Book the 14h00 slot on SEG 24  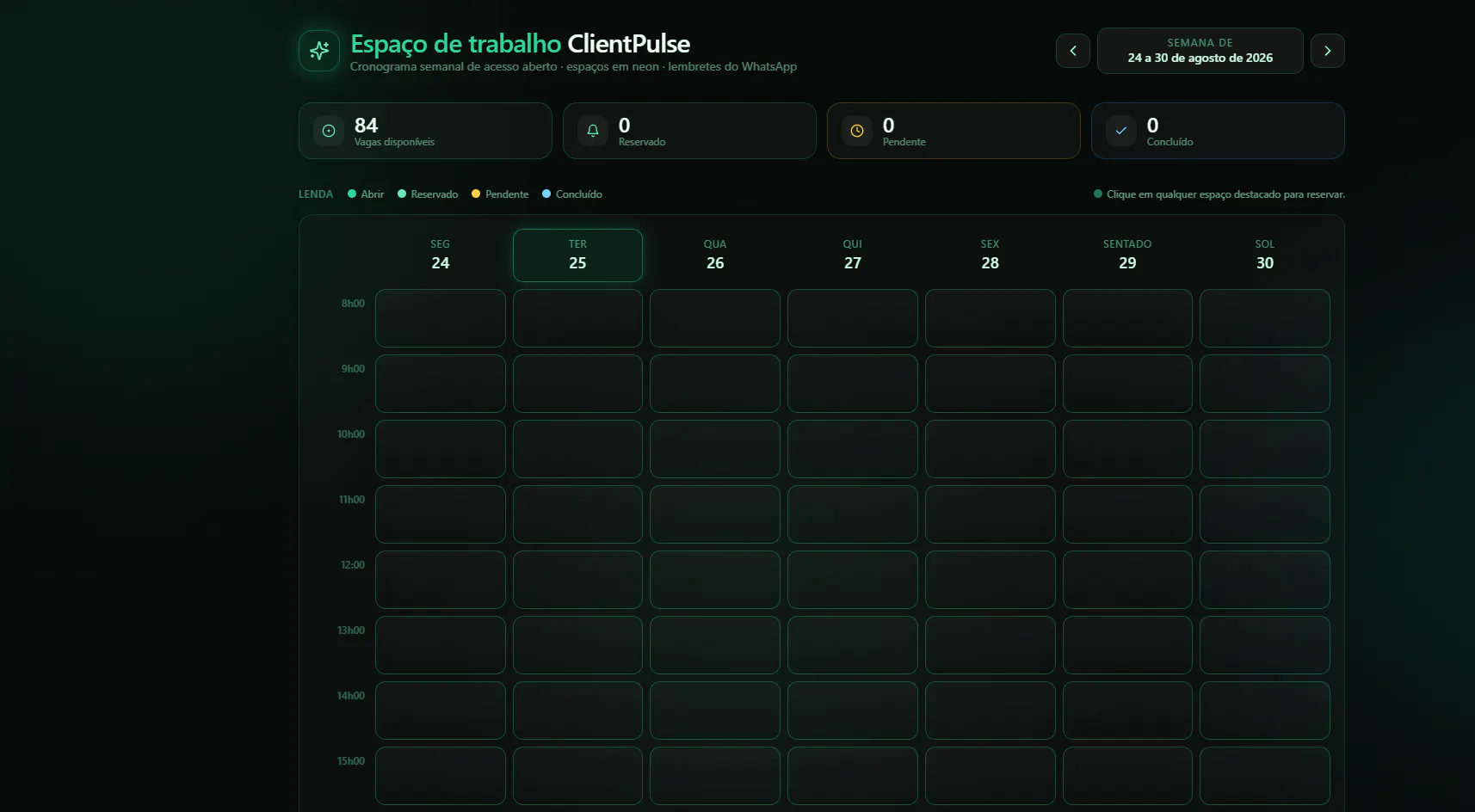441,710
